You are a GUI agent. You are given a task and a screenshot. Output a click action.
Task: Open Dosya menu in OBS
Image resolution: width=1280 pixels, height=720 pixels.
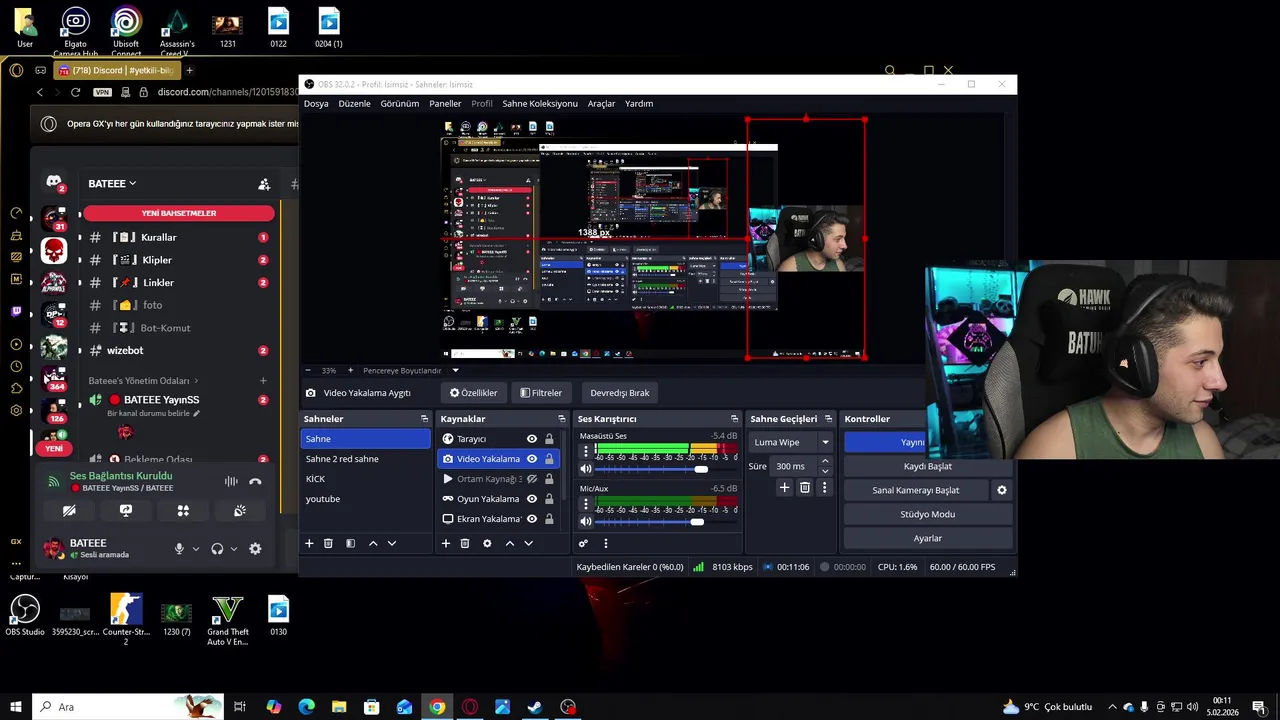pos(316,104)
